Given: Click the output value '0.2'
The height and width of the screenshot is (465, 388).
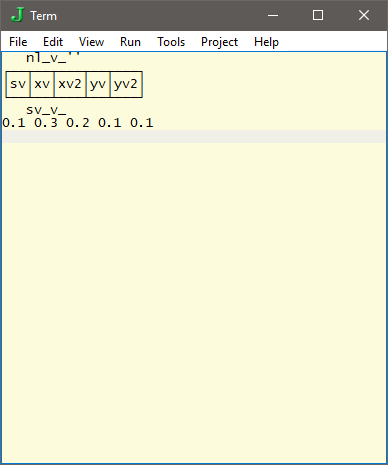Looking at the screenshot, I should pyautogui.click(x=78, y=123).
